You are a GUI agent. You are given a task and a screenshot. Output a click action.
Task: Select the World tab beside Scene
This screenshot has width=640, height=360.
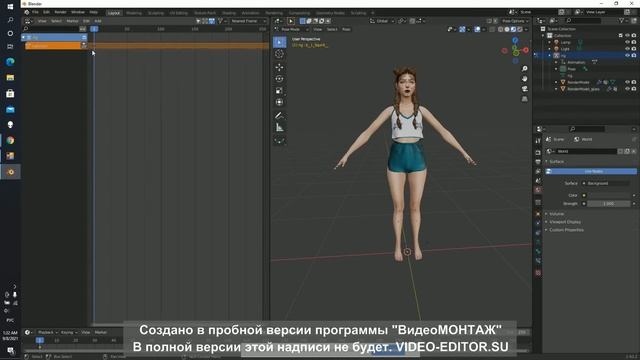pos(583,140)
